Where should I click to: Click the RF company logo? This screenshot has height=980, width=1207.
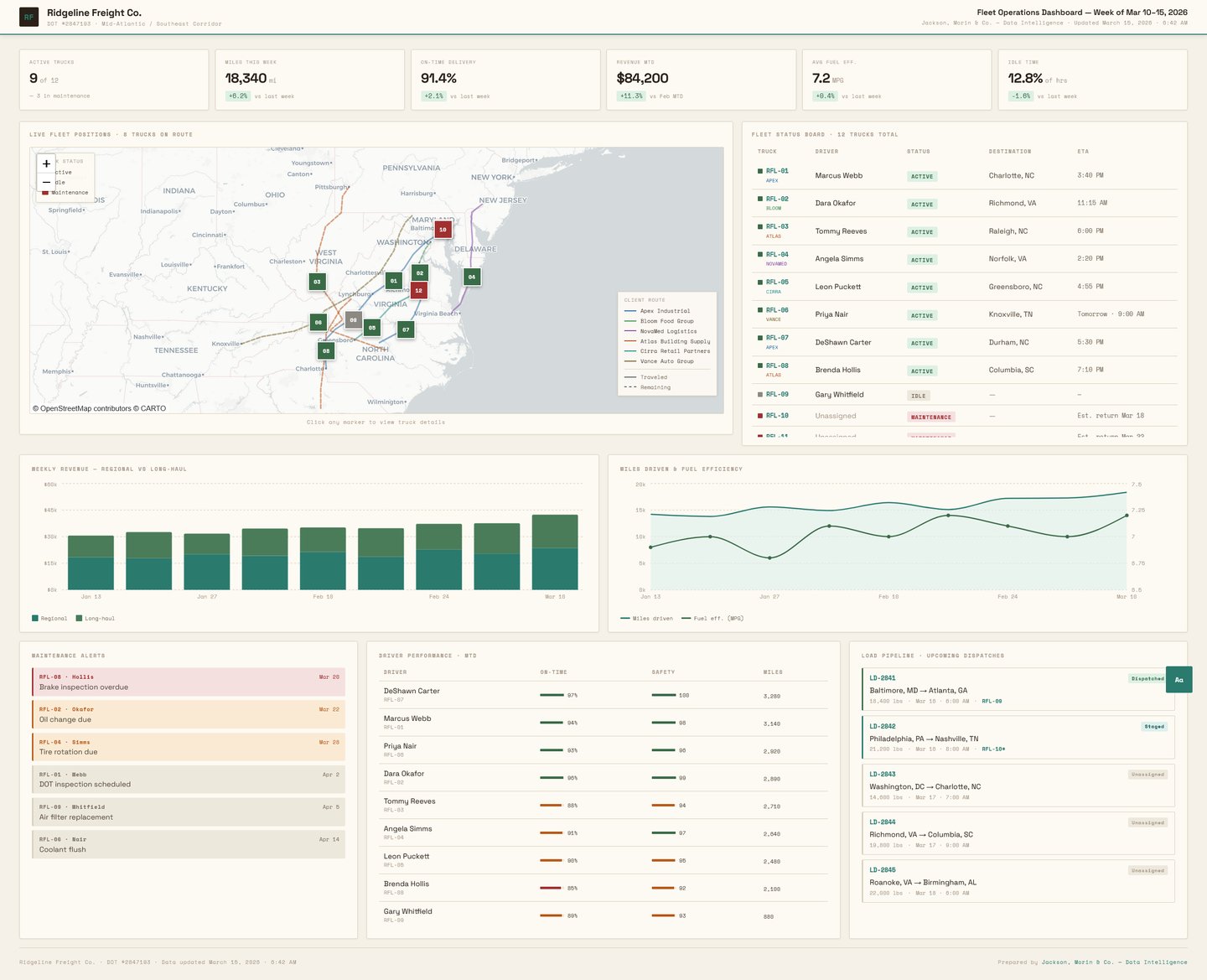coord(28,17)
